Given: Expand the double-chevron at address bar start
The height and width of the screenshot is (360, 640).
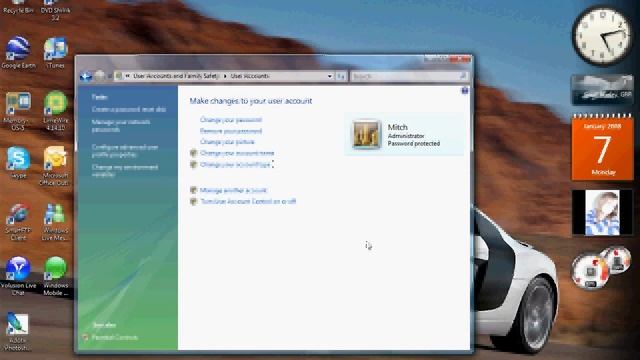Looking at the screenshot, I should point(127,76).
